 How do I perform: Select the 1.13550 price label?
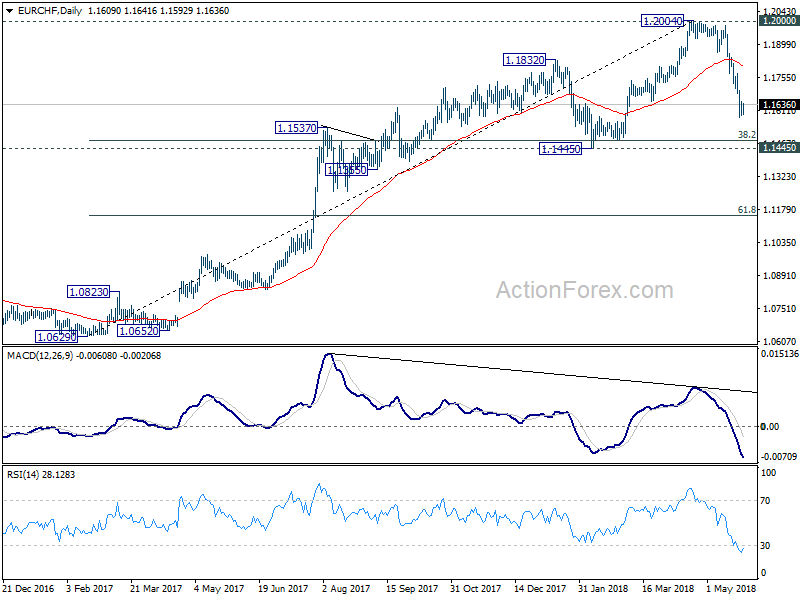[x=346, y=170]
